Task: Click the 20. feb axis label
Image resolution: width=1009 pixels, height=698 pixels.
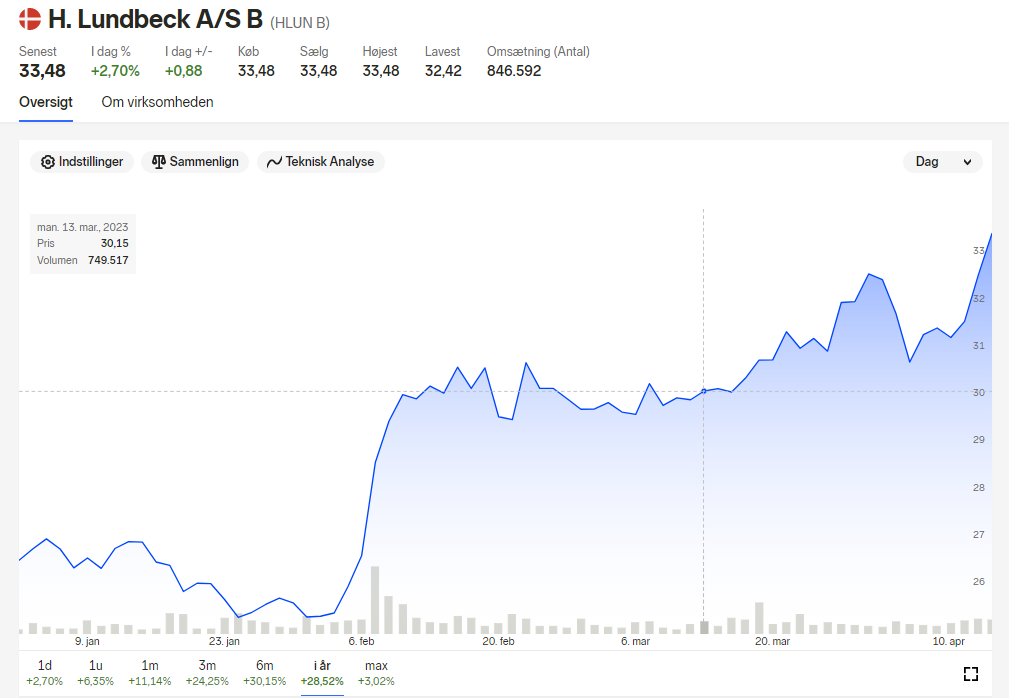Action: tap(498, 641)
